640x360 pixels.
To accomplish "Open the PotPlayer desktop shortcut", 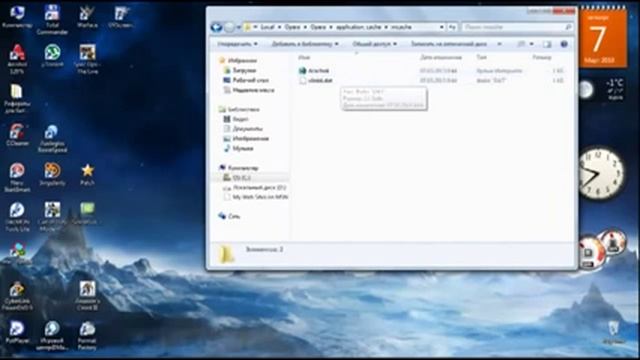I will tap(17, 331).
